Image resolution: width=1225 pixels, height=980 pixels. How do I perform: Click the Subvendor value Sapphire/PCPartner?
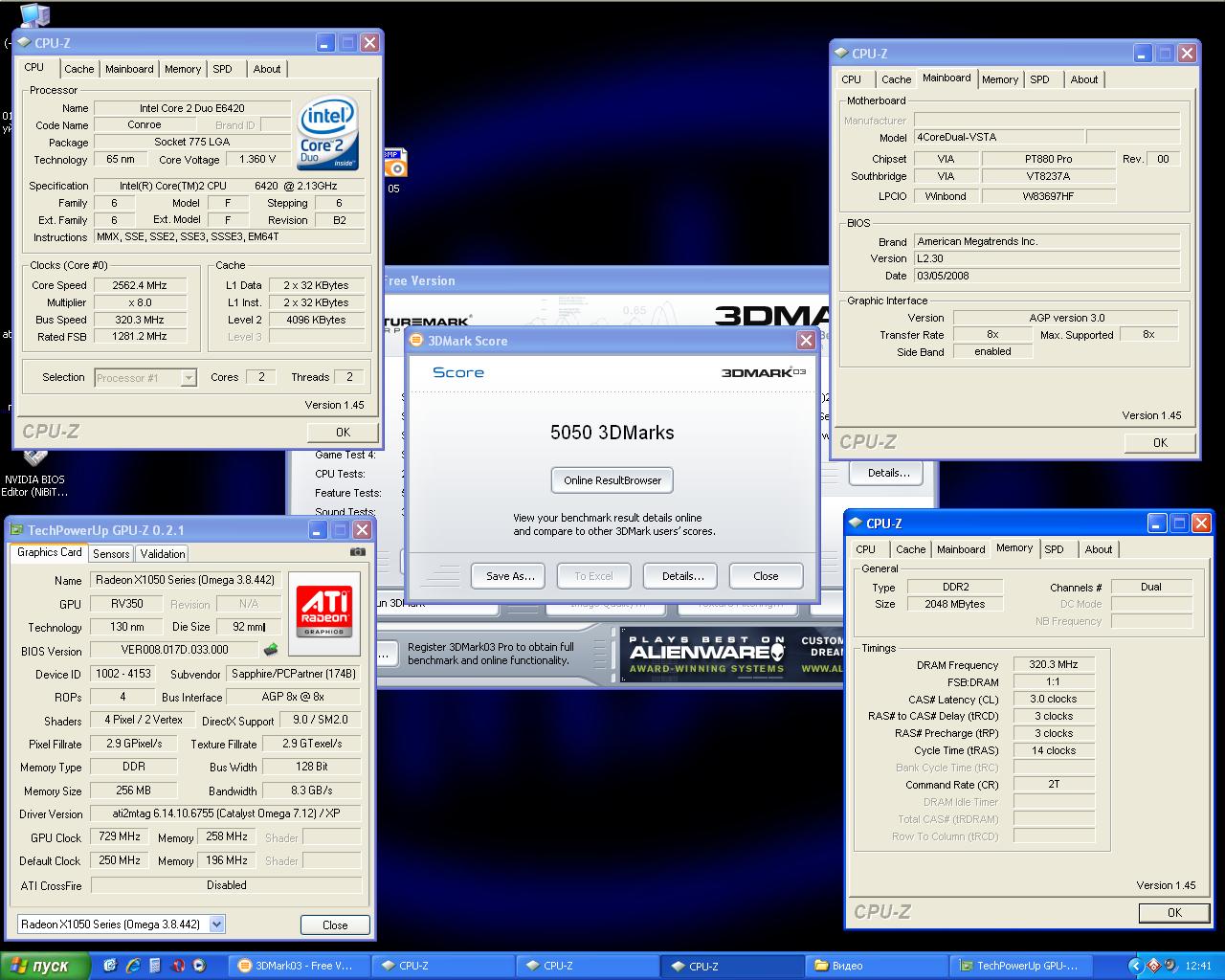[294, 674]
